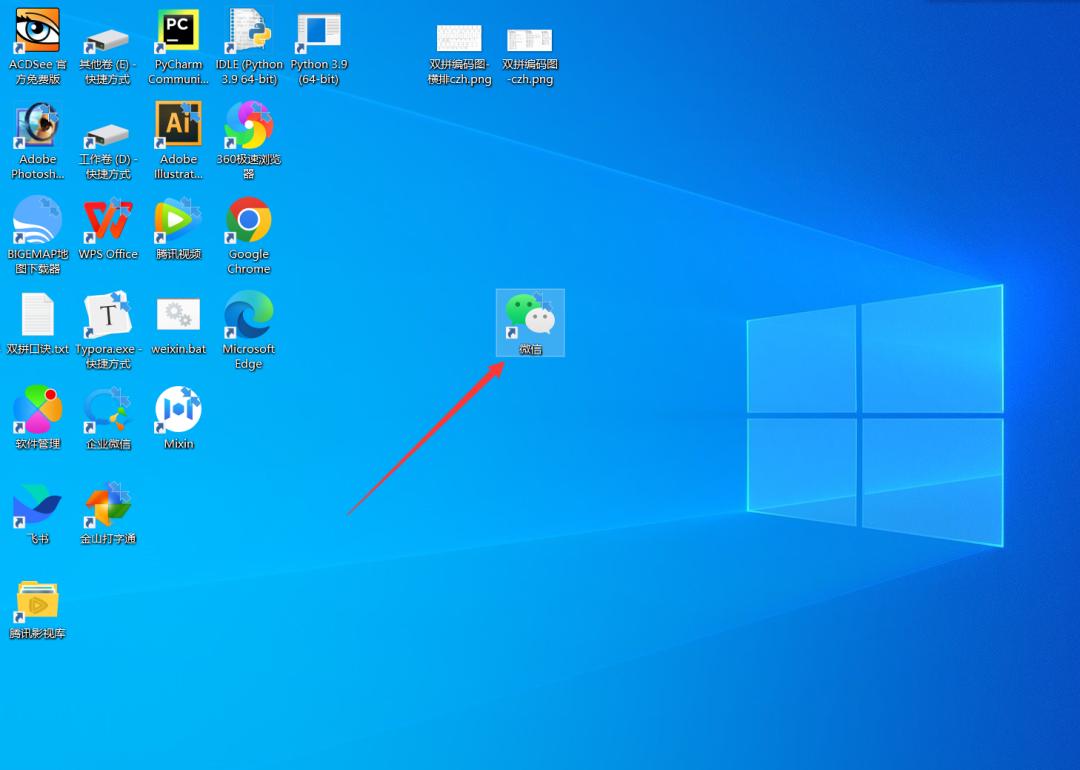Select the 双拼口诀.txt text file
Image resolution: width=1080 pixels, height=770 pixels.
coord(38,315)
